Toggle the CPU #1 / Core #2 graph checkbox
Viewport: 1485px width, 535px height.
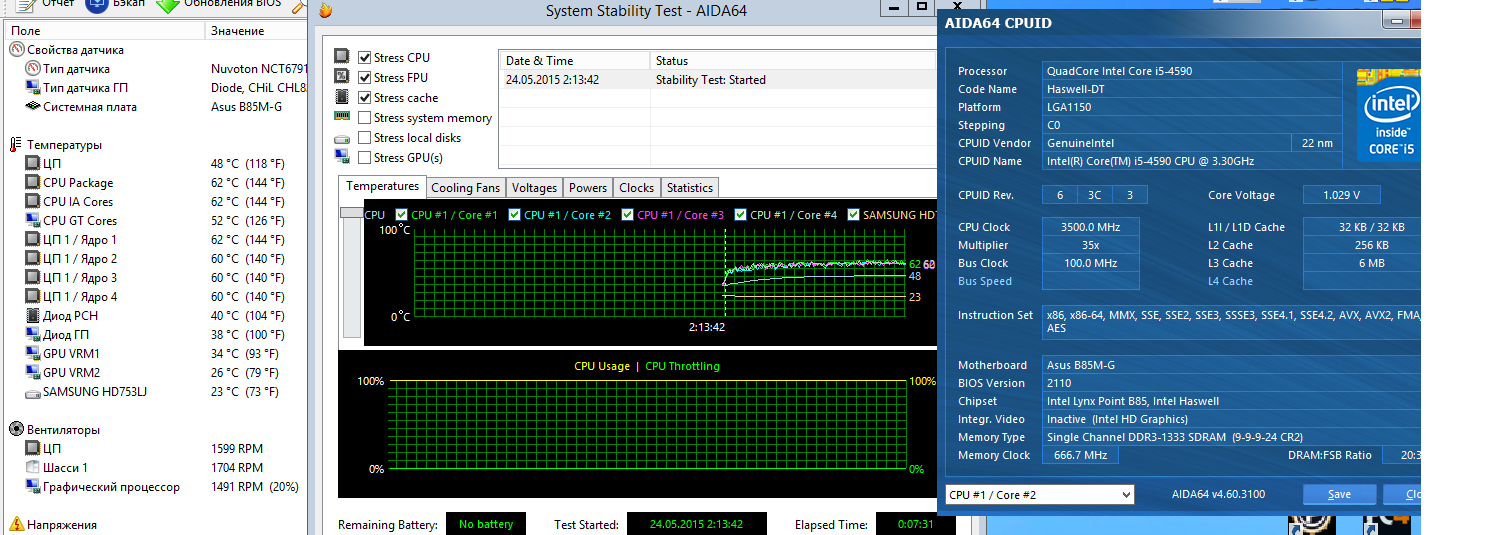click(515, 215)
